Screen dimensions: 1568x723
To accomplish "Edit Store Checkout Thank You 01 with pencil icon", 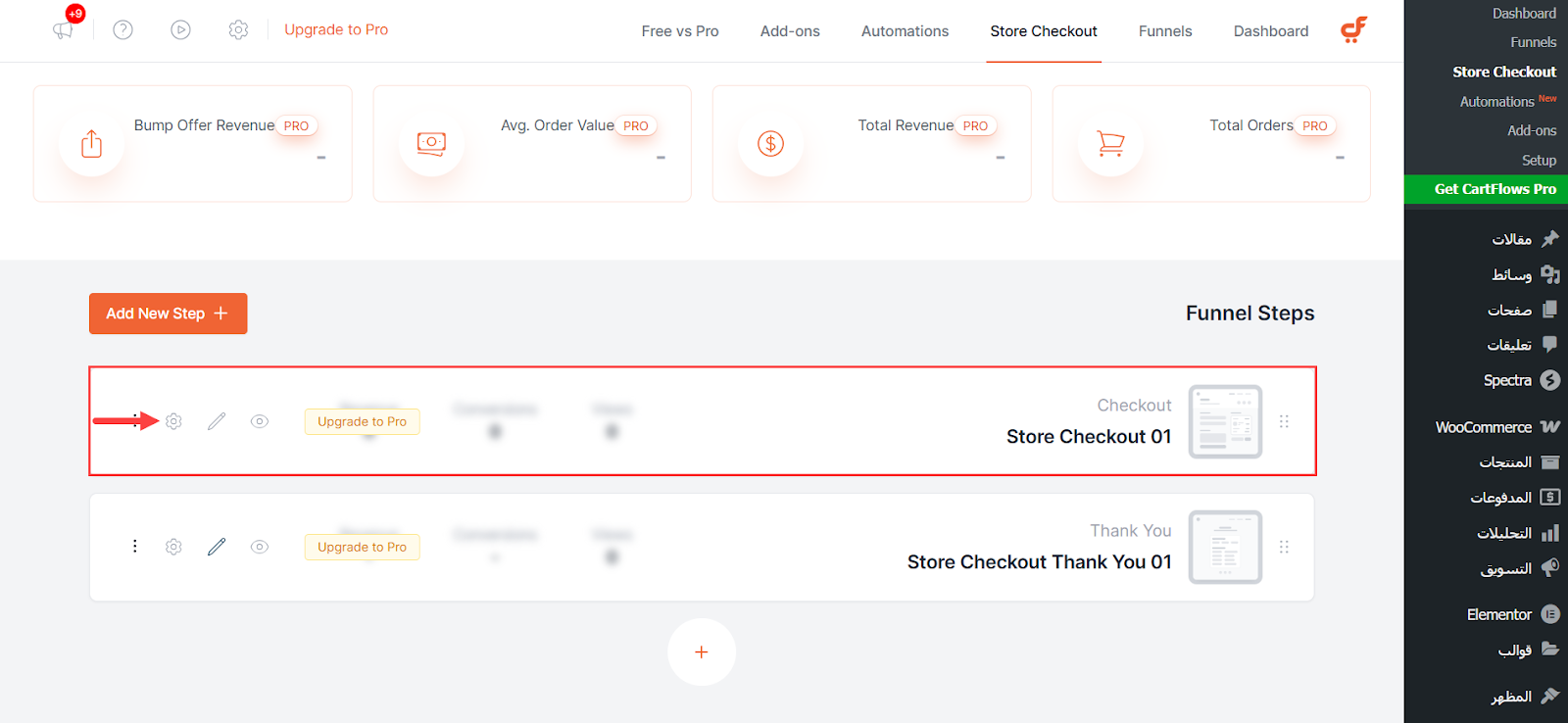I will pos(217,547).
